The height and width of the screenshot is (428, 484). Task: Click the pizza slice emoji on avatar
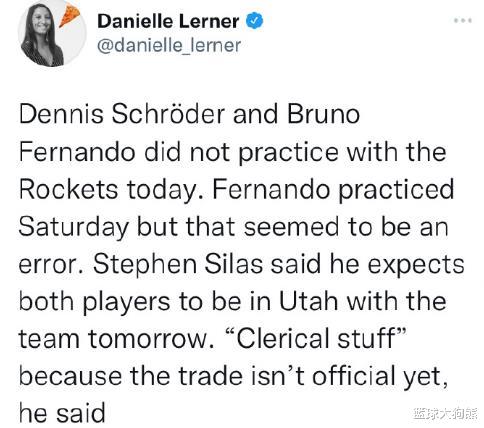tap(70, 15)
